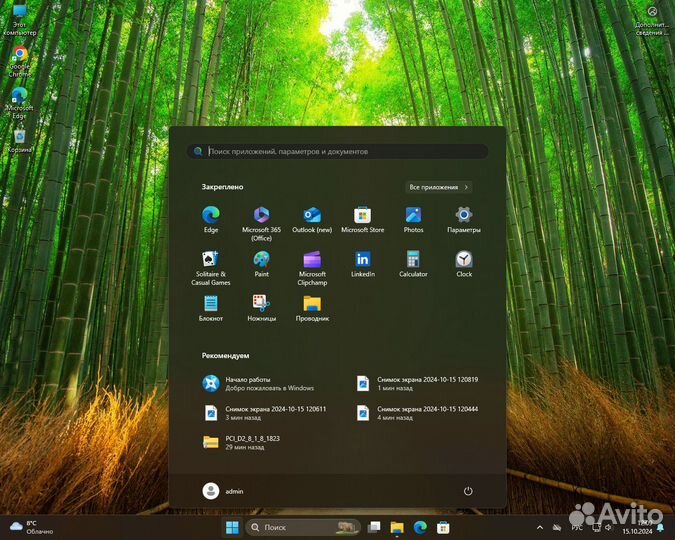Click the Дополнительные сведения desktop icon
Screen dimensions: 675x540
pos(652,22)
